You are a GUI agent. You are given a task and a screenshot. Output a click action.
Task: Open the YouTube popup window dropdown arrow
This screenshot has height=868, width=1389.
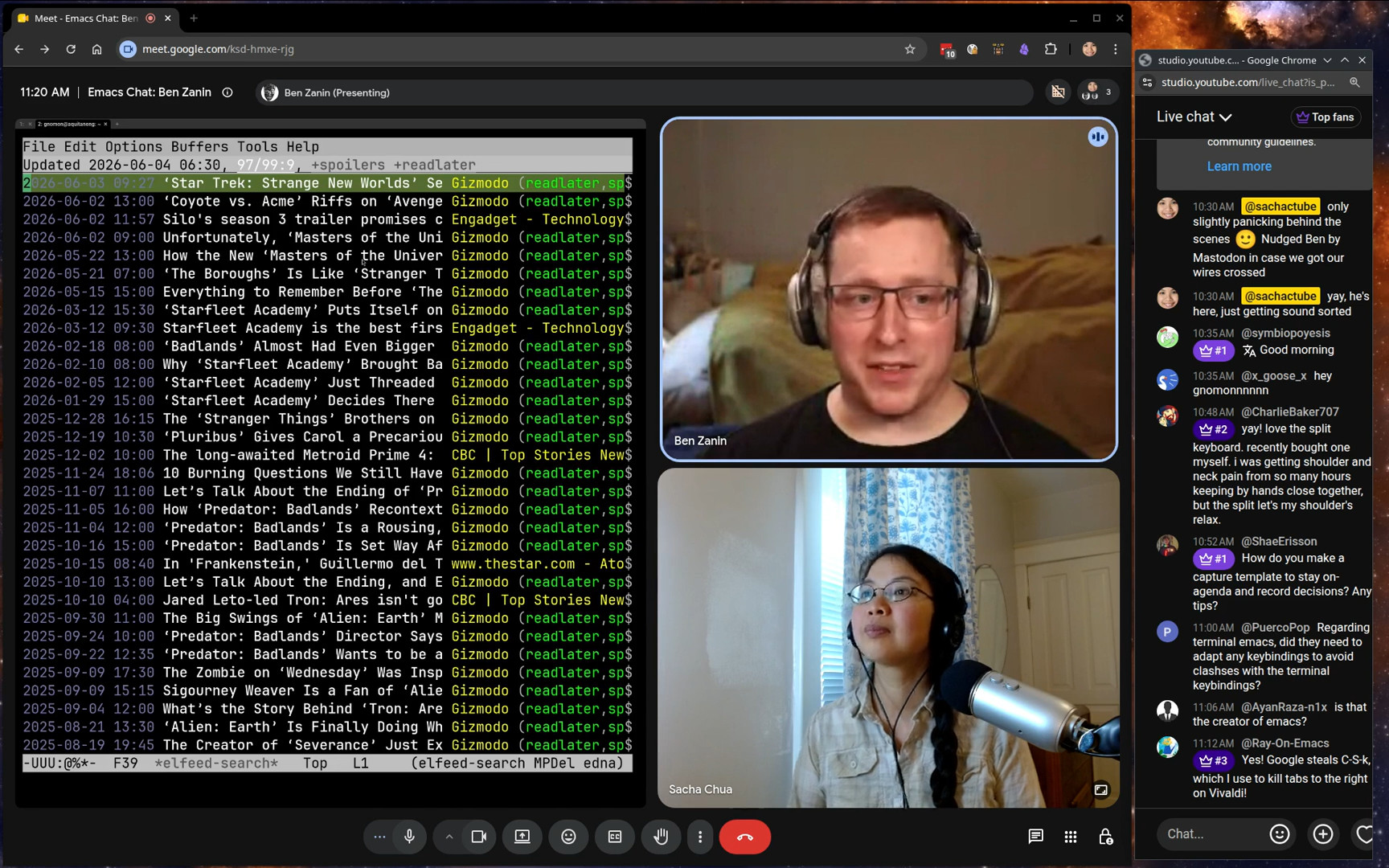(1327, 60)
